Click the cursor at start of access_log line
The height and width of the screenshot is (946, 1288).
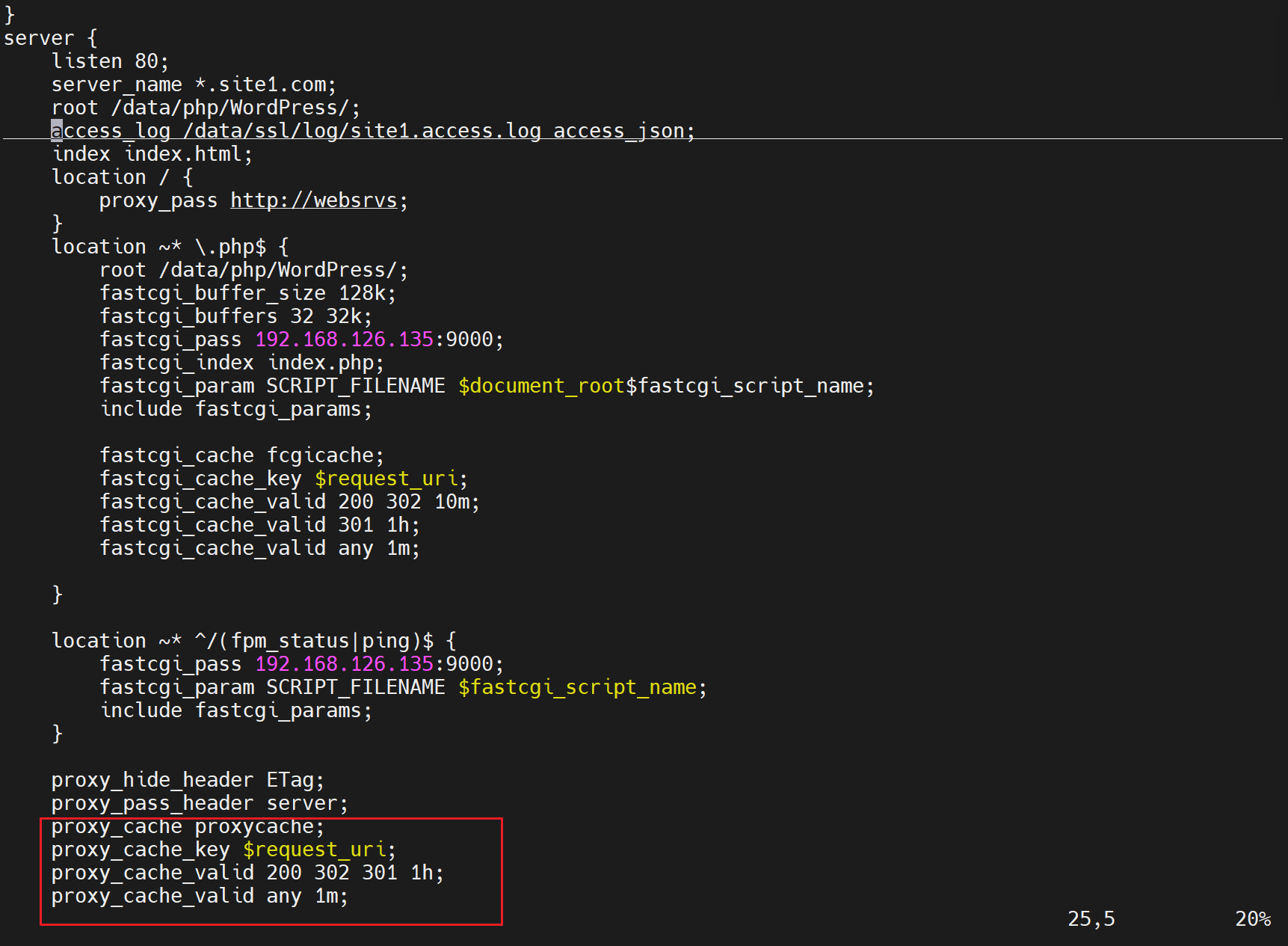[57, 131]
